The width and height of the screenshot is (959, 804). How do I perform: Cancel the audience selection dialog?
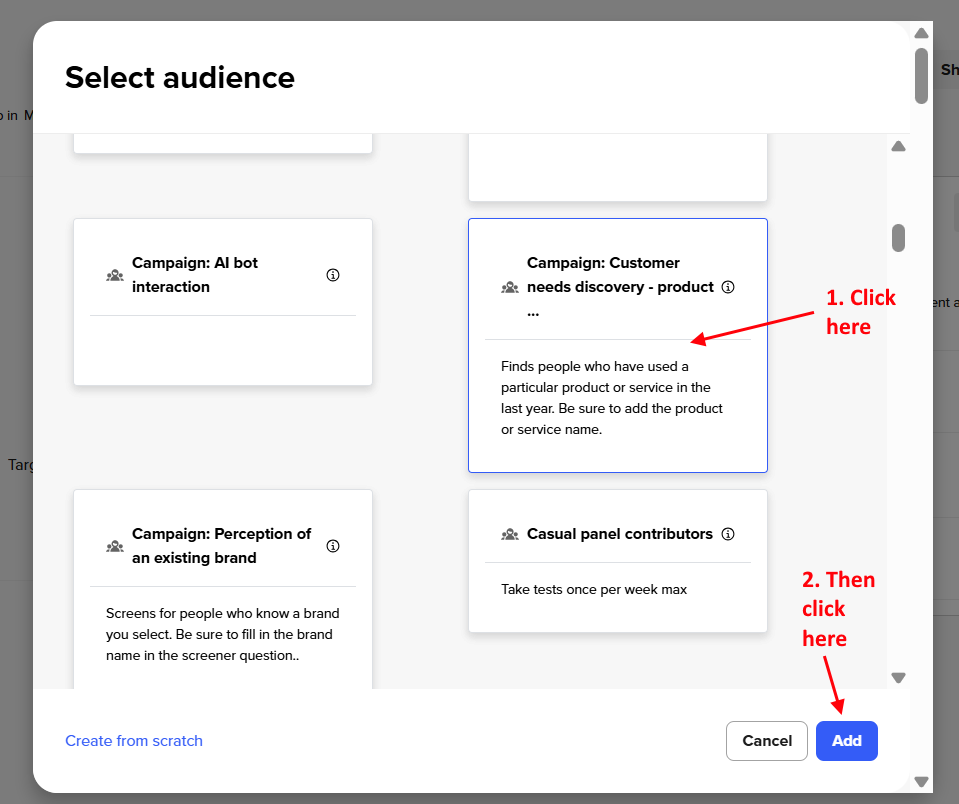tap(766, 741)
